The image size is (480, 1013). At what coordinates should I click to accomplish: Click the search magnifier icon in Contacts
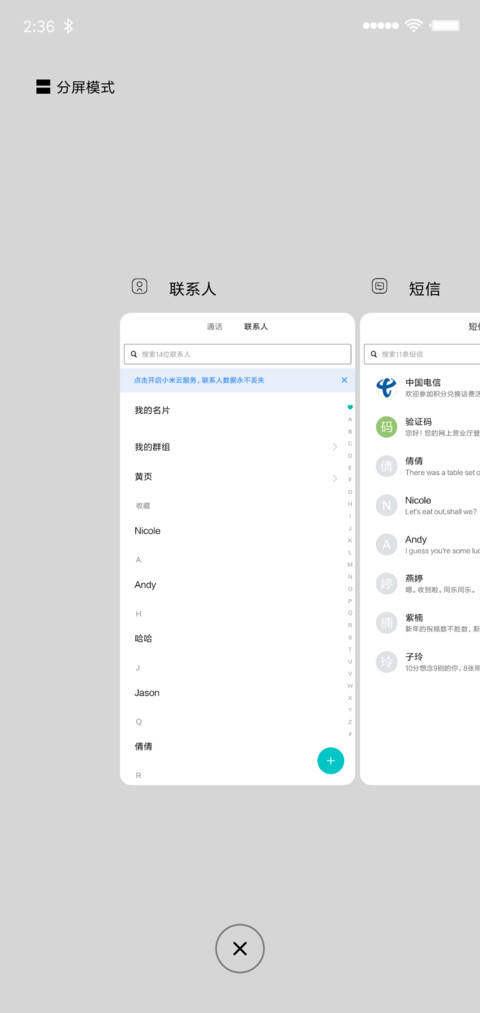click(x=134, y=354)
